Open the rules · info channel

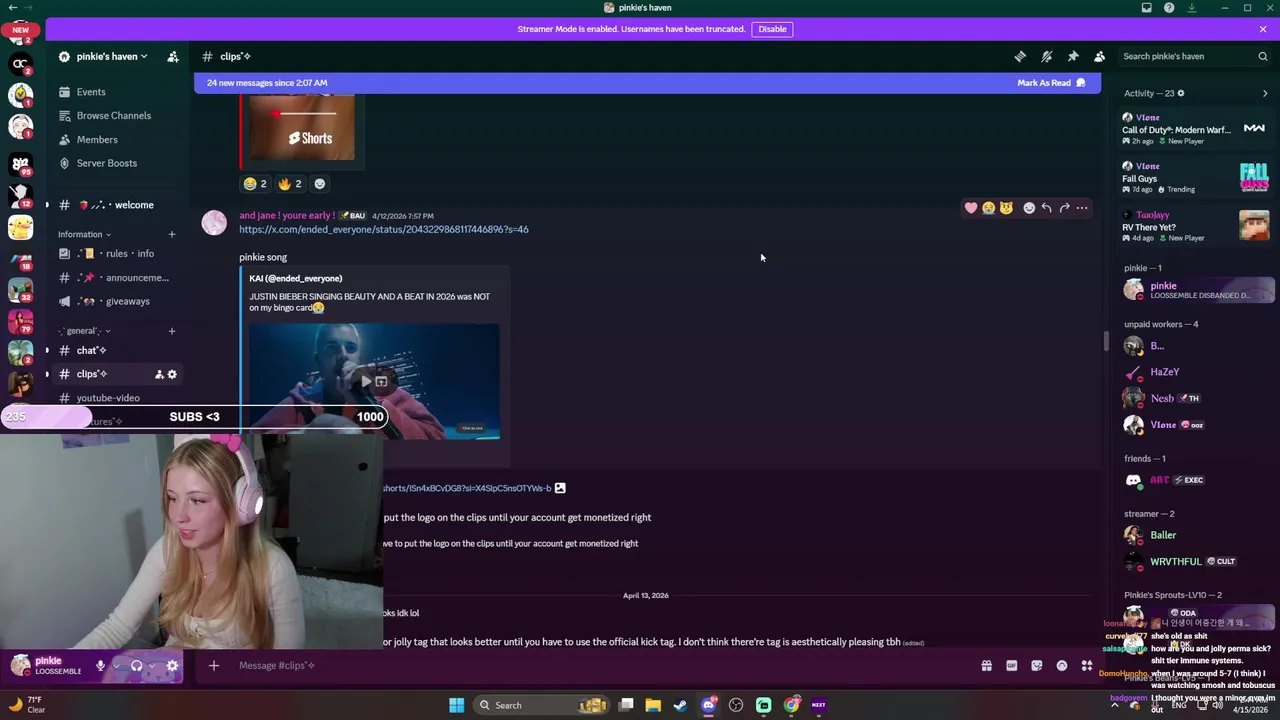pos(118,254)
